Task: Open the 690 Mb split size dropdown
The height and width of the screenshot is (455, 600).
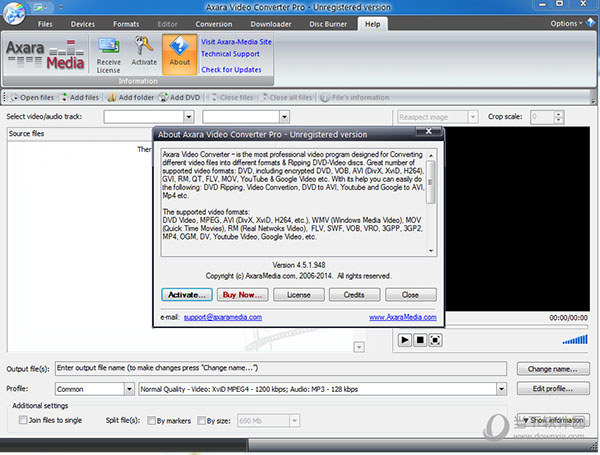Action: (x=294, y=421)
